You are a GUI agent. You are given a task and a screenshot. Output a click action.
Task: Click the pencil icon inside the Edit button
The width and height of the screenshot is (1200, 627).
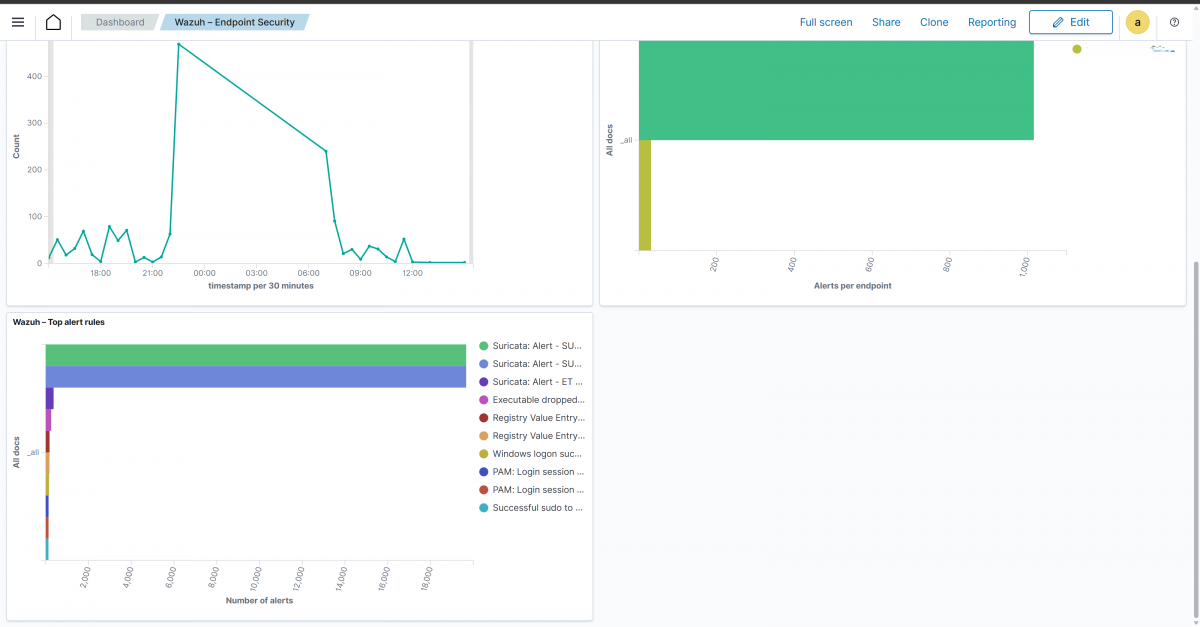point(1055,22)
